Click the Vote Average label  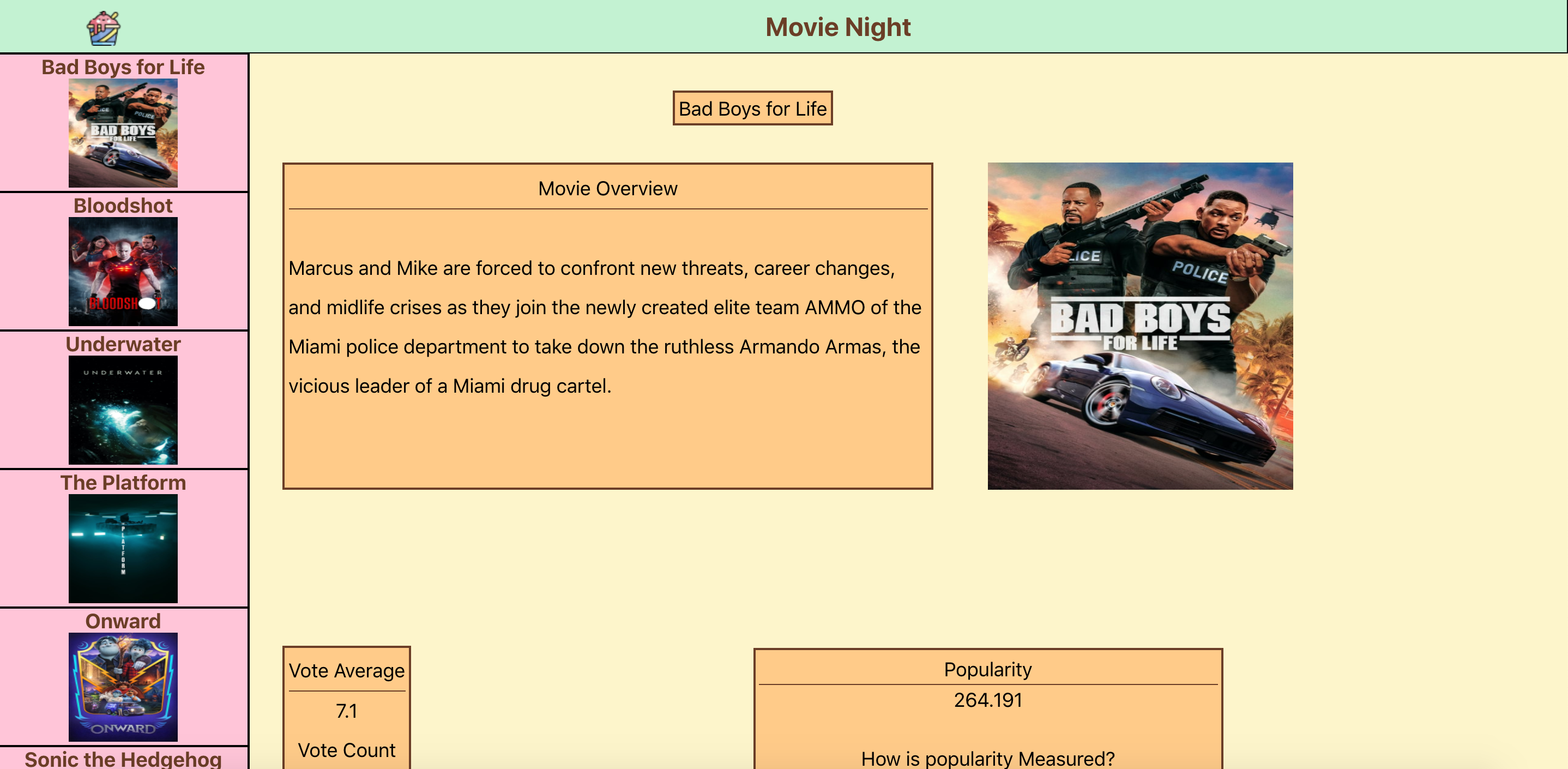[346, 670]
